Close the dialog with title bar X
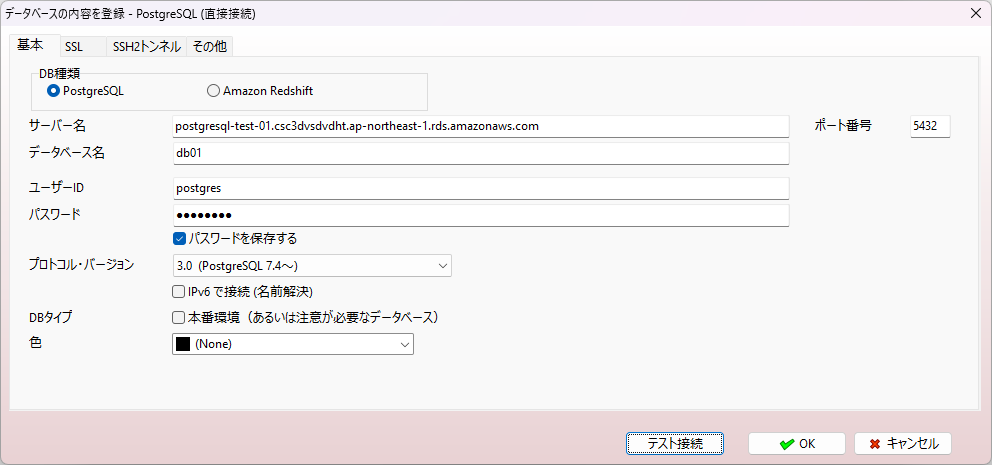This screenshot has height=465, width=992. (x=975, y=13)
